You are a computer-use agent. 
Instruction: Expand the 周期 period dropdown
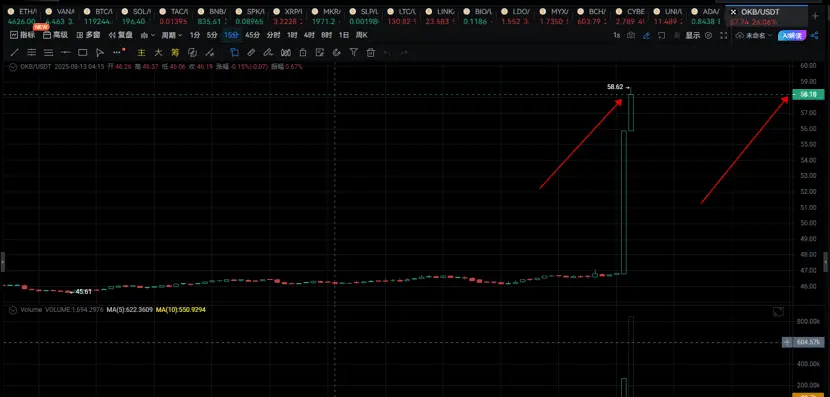tap(172, 35)
